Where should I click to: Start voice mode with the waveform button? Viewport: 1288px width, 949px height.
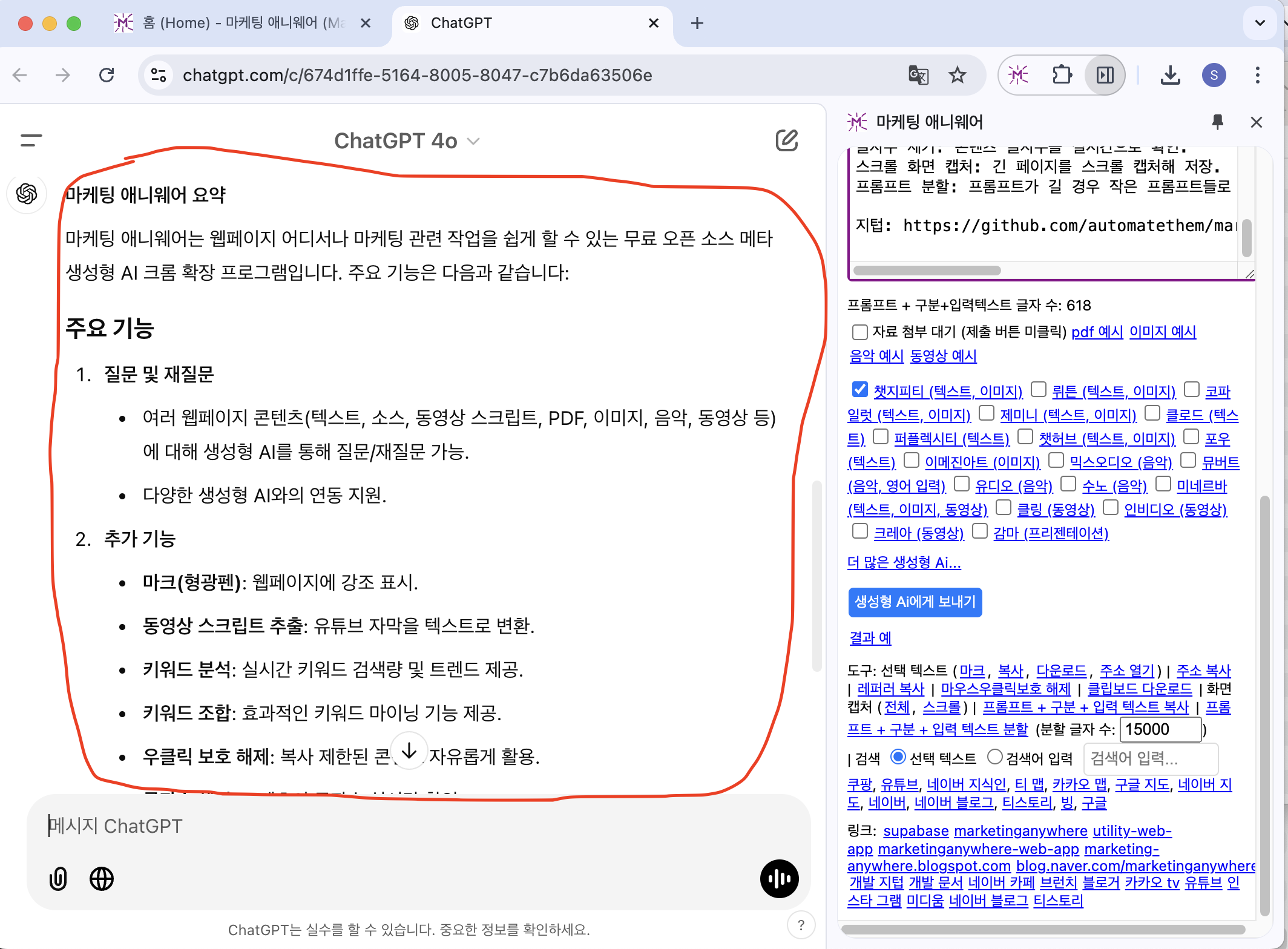coord(779,879)
